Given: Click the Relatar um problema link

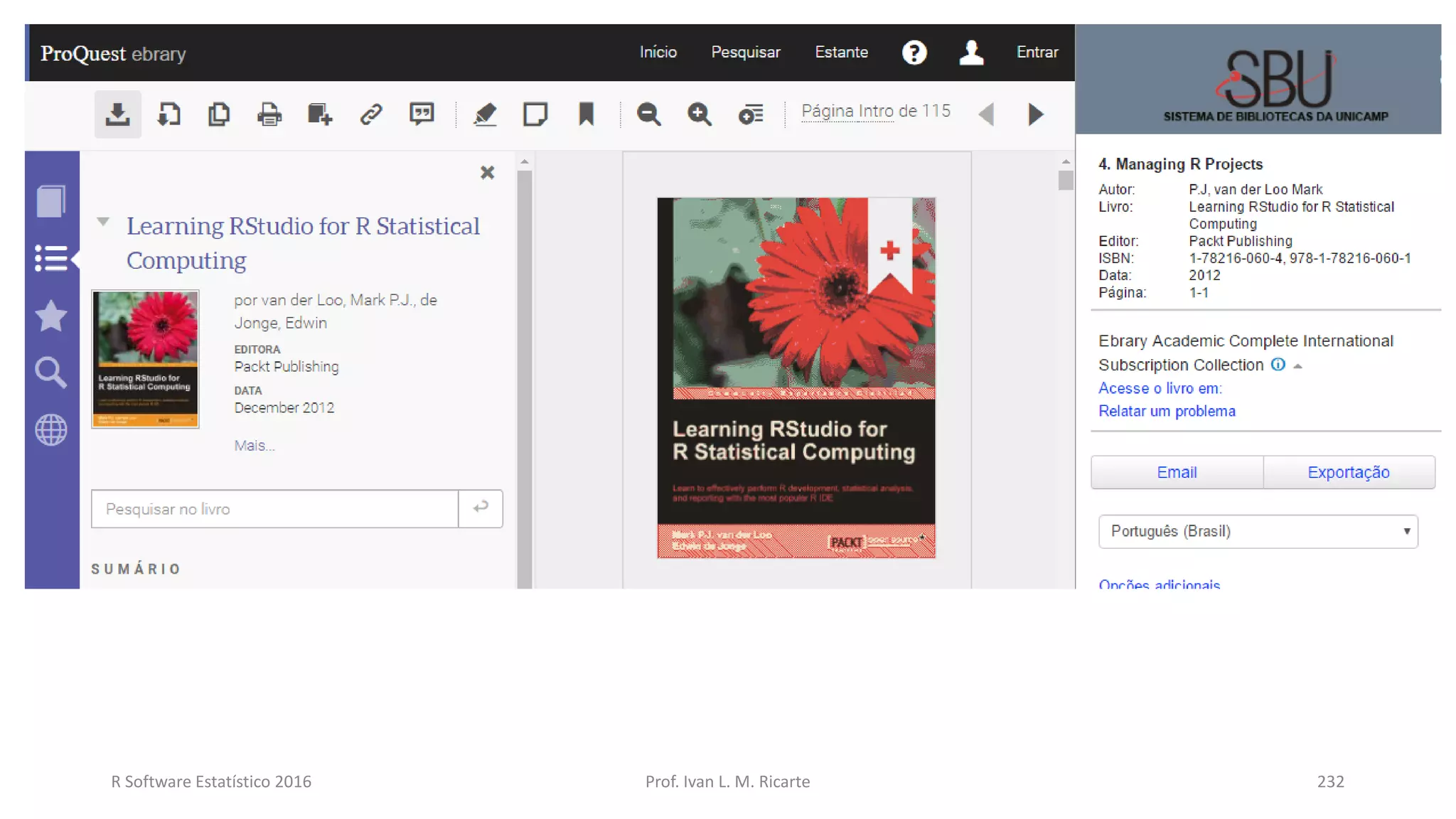Looking at the screenshot, I should [1167, 411].
